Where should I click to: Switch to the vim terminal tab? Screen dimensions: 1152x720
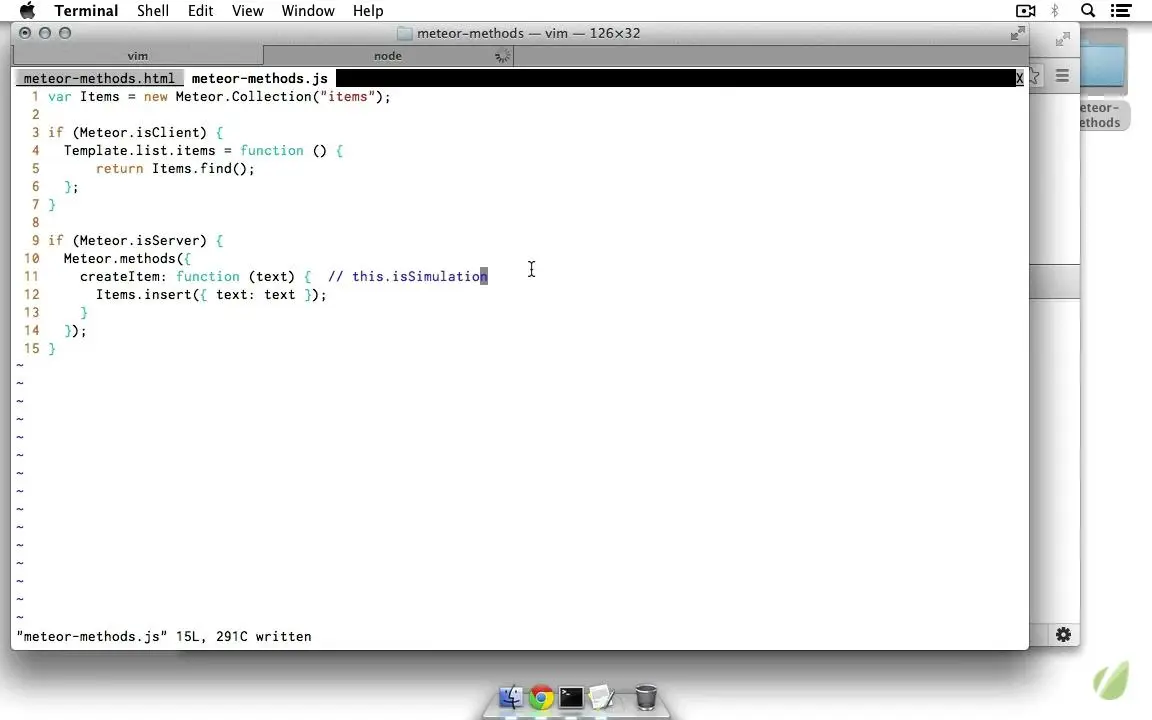tap(137, 56)
